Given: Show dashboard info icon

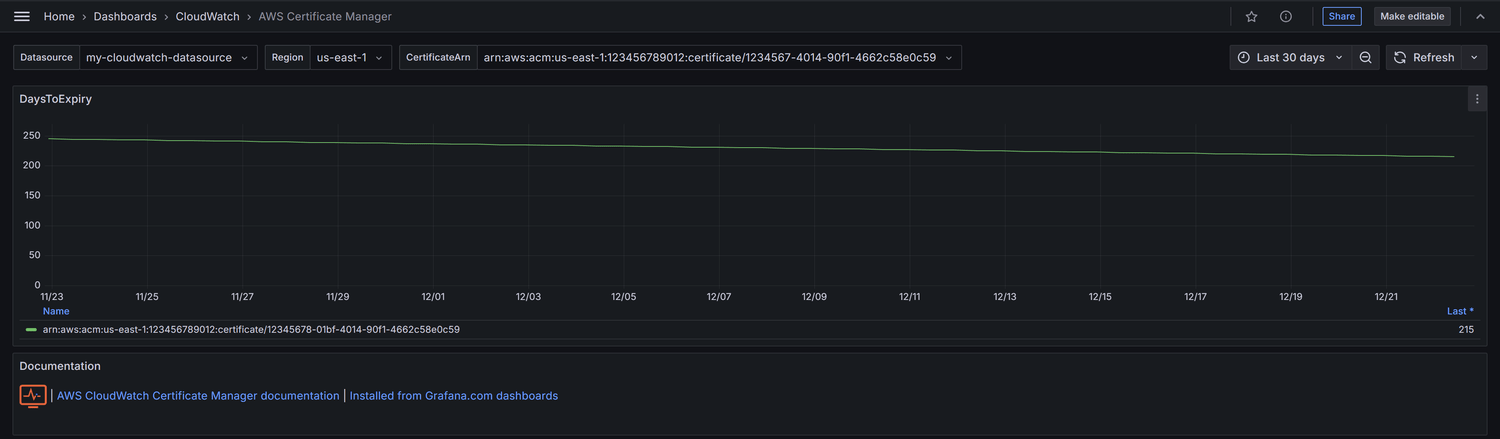Looking at the screenshot, I should 1286,16.
